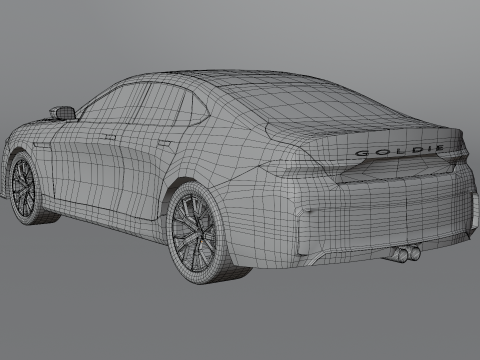Click the side mirror on the car
Image resolution: width=480 pixels, height=360 pixels.
click(62, 112)
